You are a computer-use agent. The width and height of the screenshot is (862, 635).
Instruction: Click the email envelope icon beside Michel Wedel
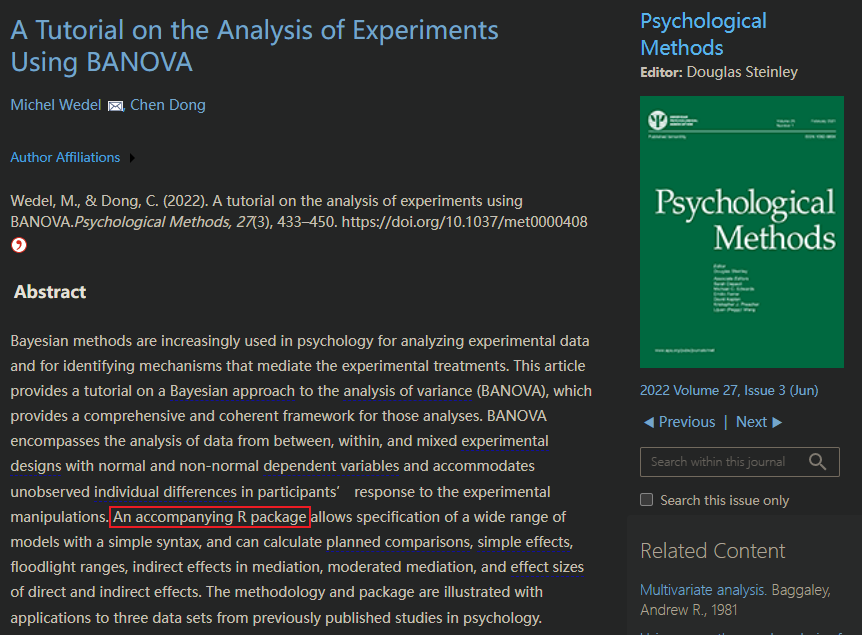115,106
